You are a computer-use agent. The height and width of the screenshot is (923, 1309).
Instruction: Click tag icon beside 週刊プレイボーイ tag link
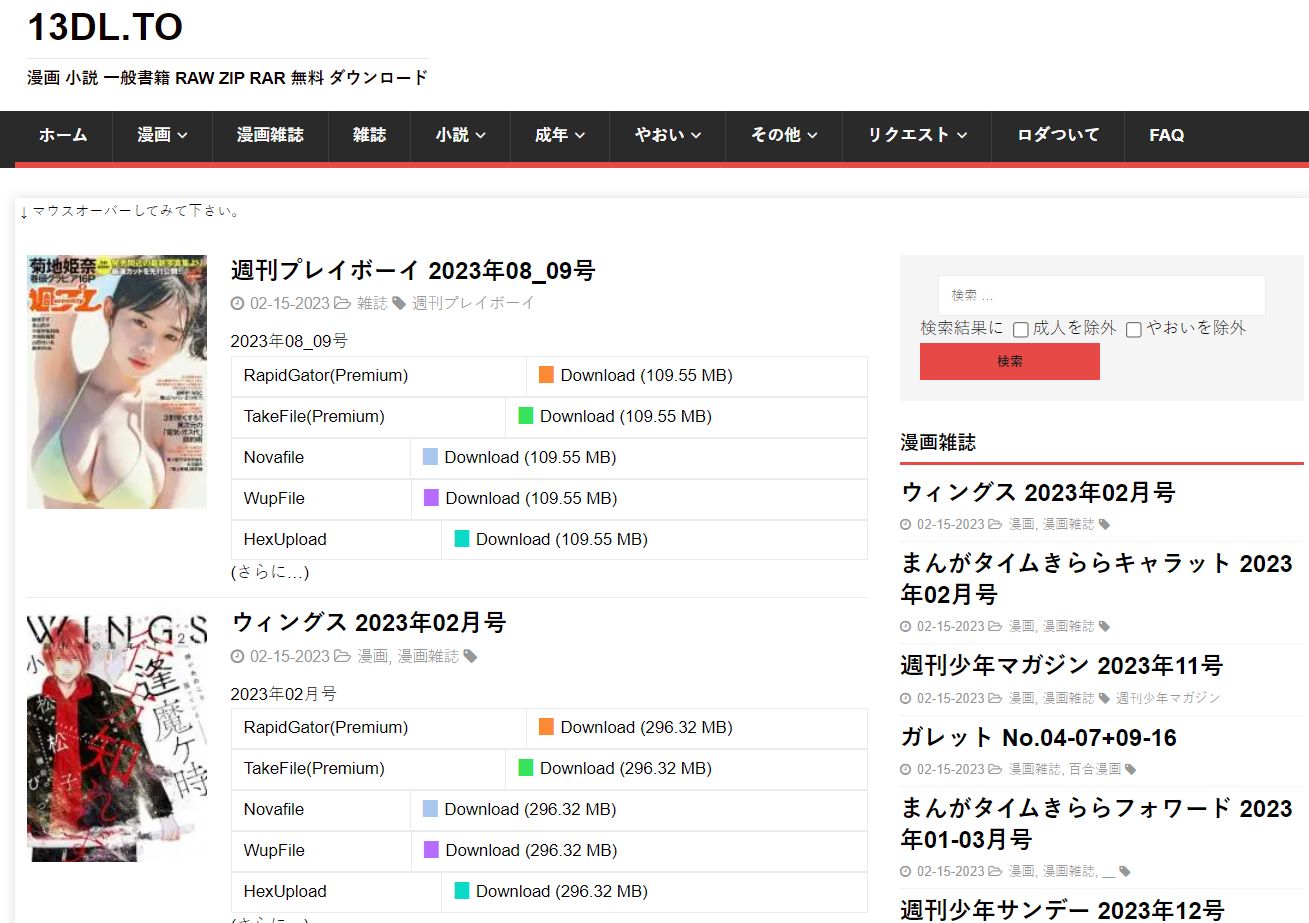pos(399,303)
